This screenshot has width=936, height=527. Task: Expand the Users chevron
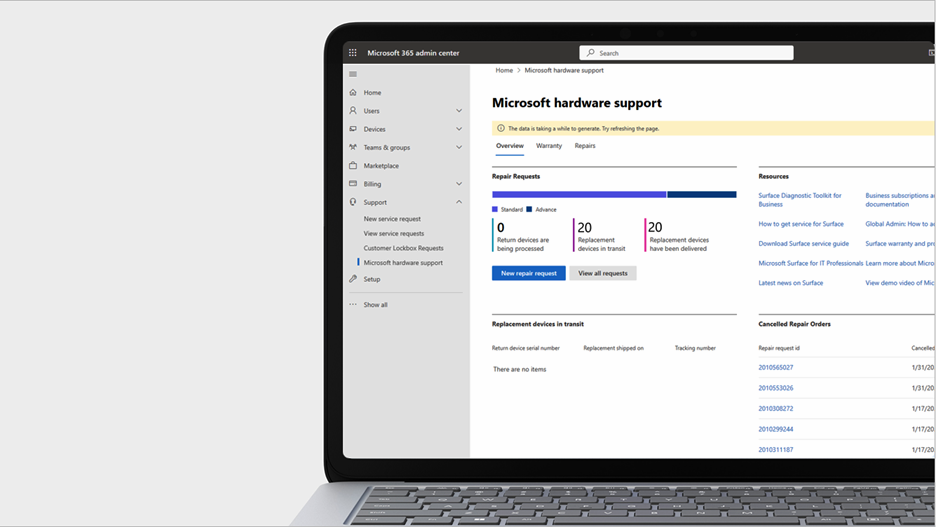tap(459, 110)
